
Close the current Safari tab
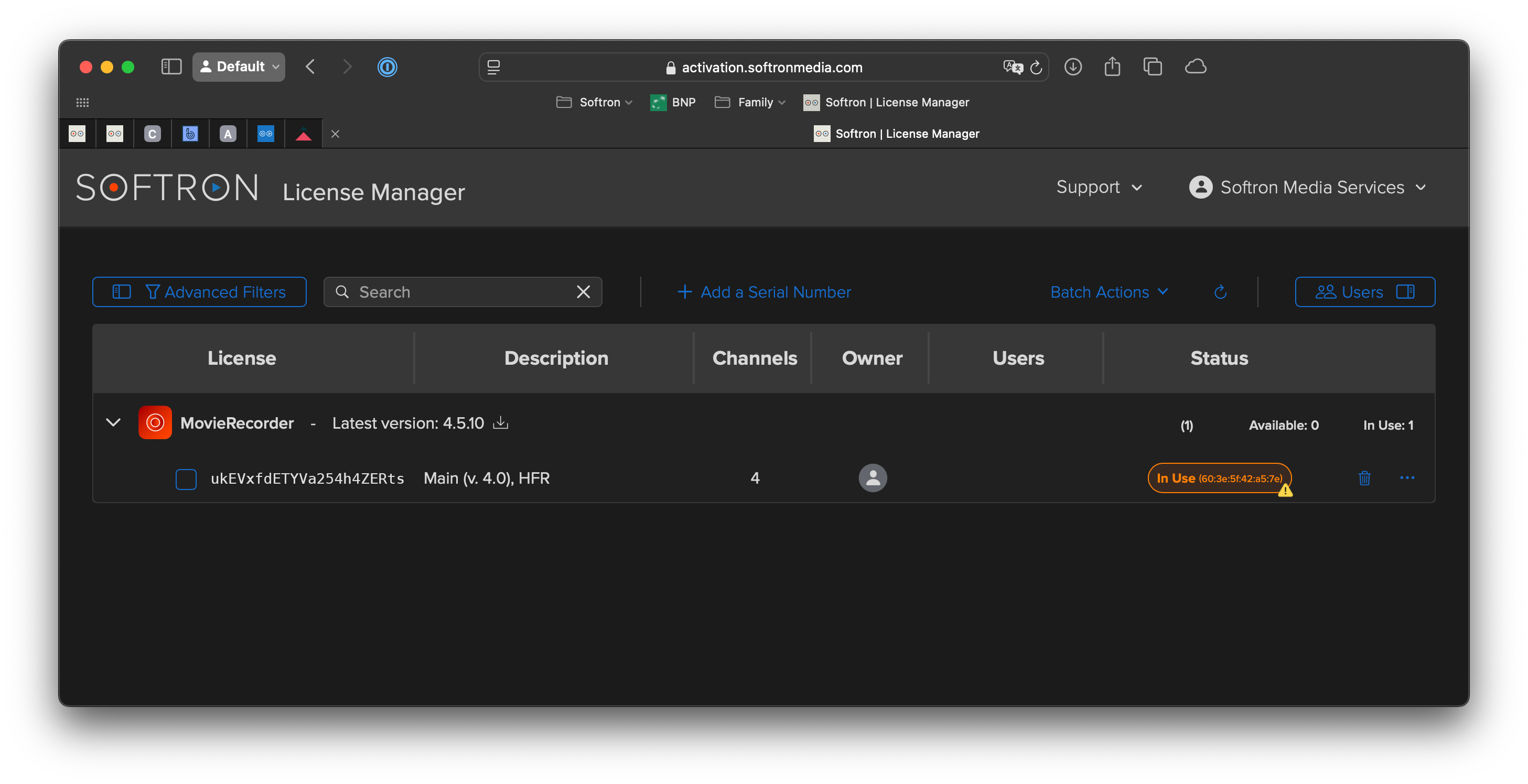coord(335,134)
